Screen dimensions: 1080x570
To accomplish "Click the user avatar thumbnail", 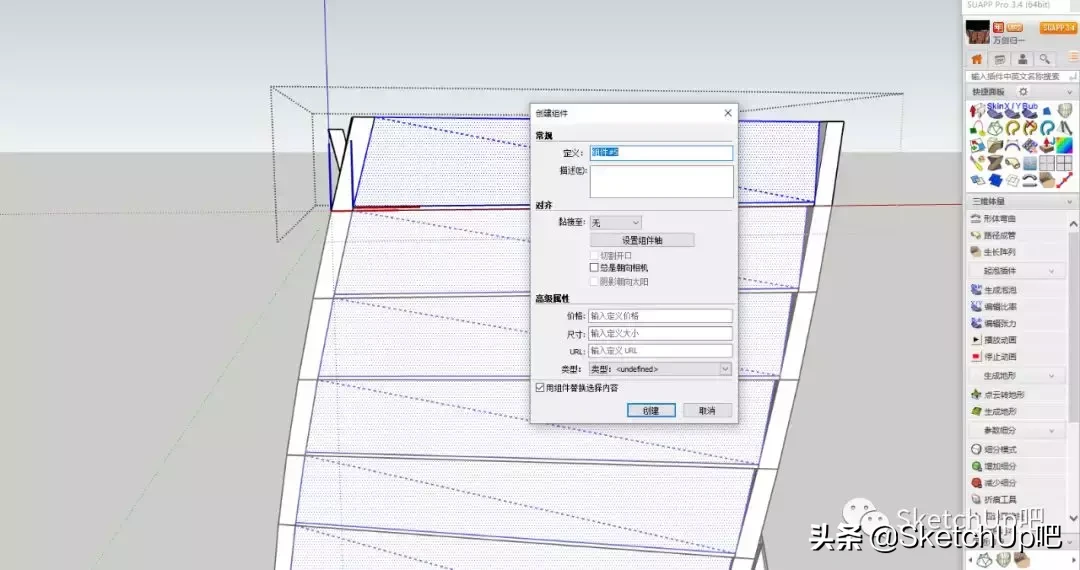I will 978,32.
